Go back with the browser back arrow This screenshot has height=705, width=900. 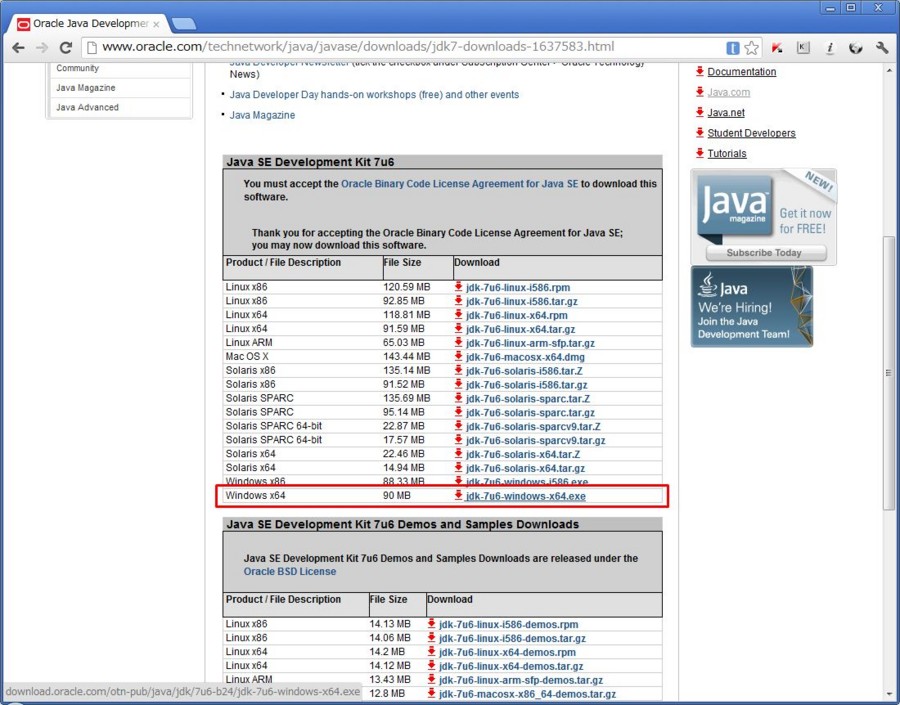[18, 48]
